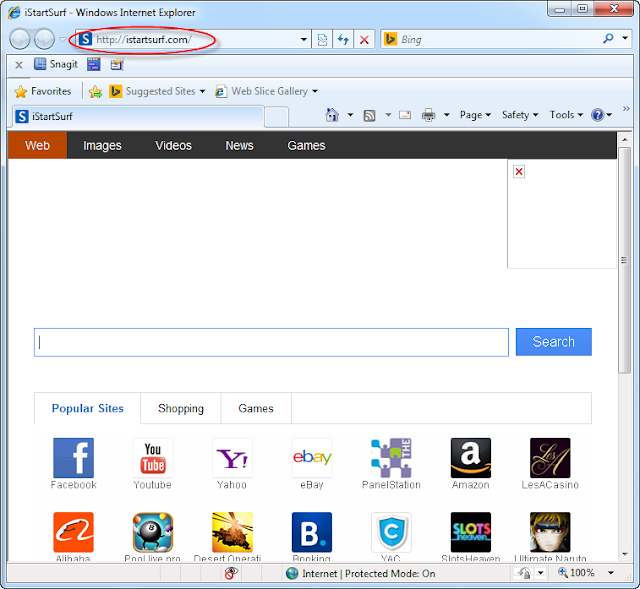The height and width of the screenshot is (589, 640).
Task: Open the Alibaba shortcut icon
Action: click(x=73, y=532)
